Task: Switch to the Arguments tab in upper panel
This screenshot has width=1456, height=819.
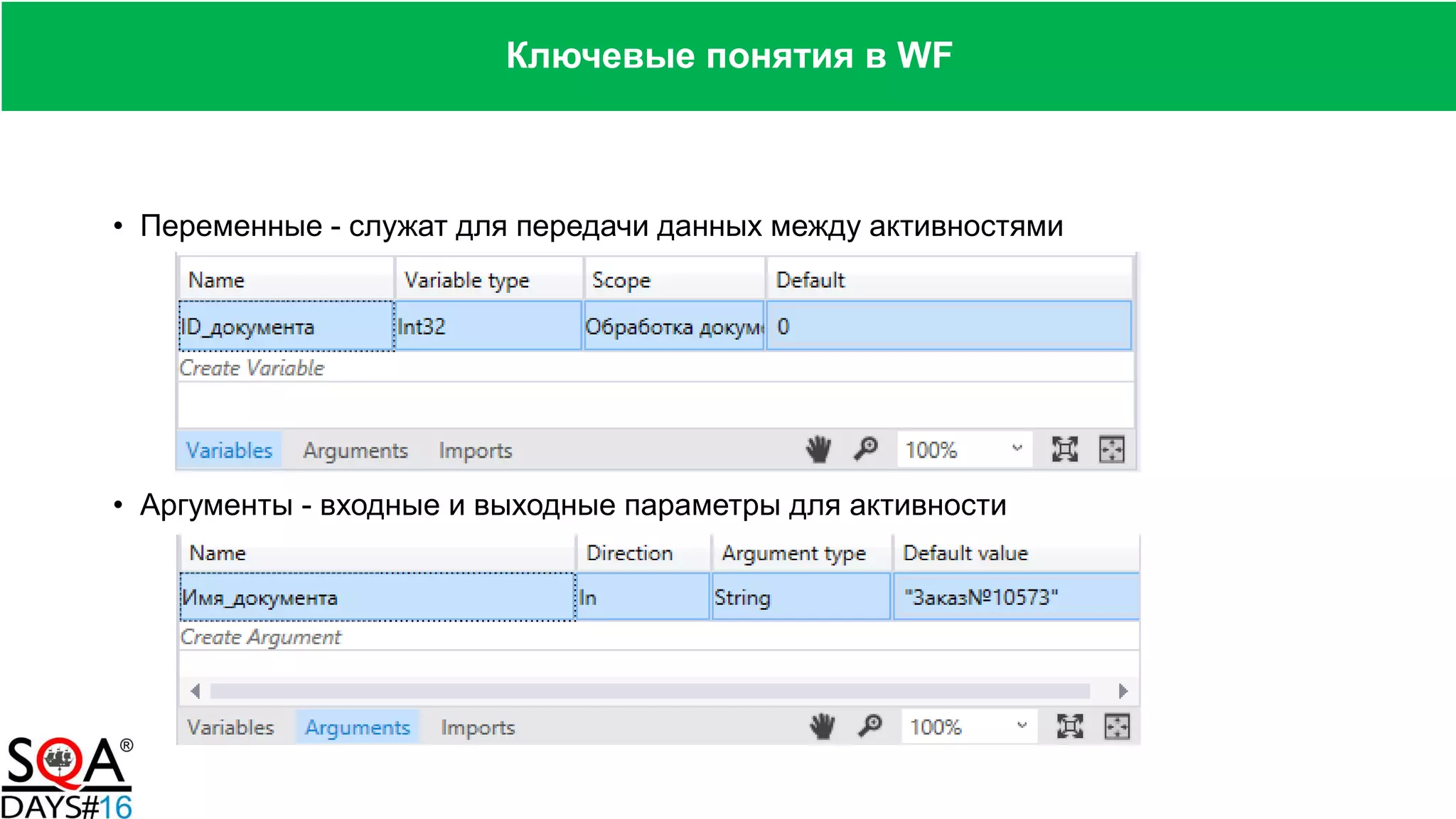Action: [x=355, y=451]
